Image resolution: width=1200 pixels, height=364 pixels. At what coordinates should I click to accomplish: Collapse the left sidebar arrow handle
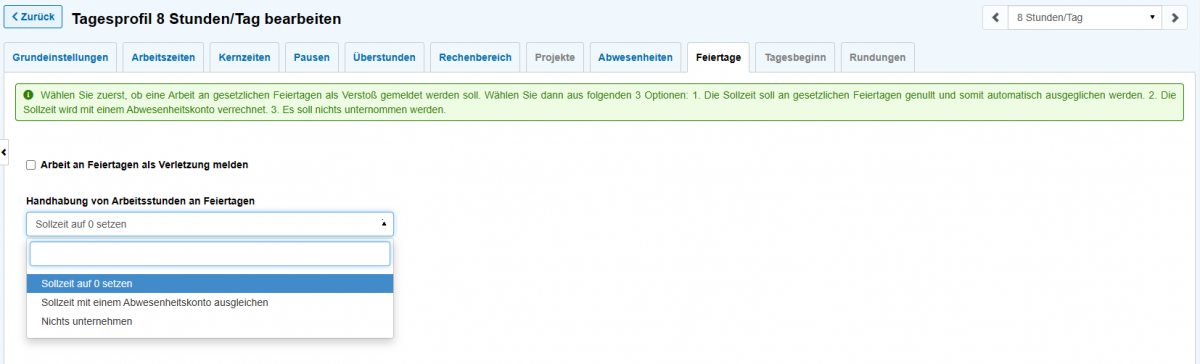4,152
